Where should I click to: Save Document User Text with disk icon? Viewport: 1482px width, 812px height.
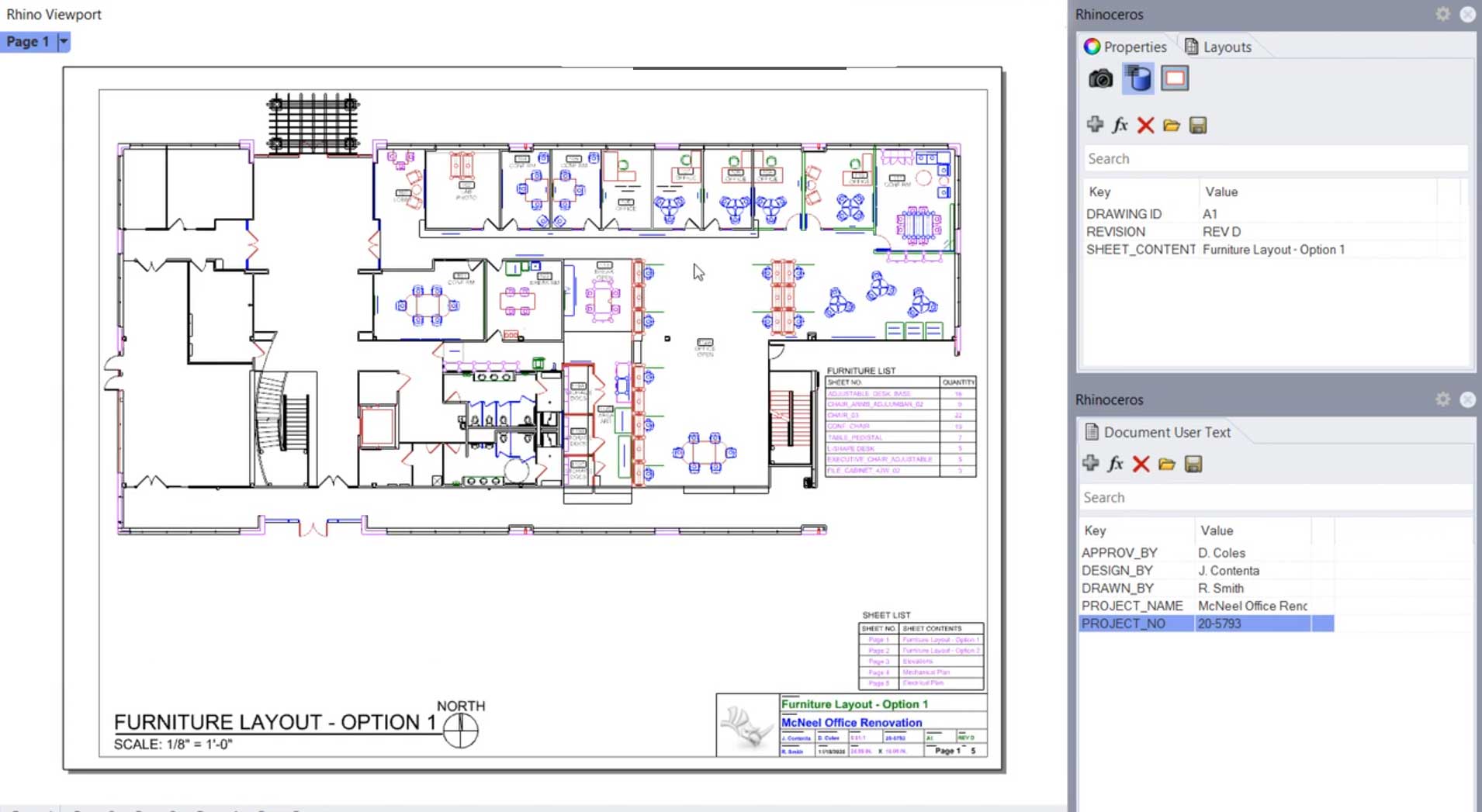[x=1193, y=464]
